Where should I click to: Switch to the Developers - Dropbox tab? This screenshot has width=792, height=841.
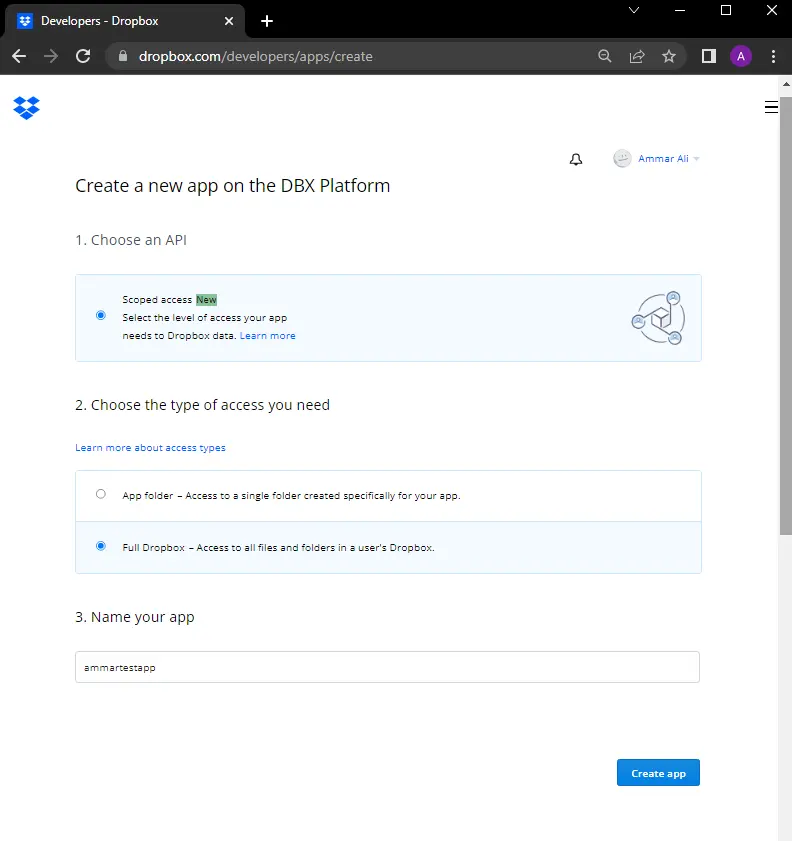pyautogui.click(x=124, y=21)
